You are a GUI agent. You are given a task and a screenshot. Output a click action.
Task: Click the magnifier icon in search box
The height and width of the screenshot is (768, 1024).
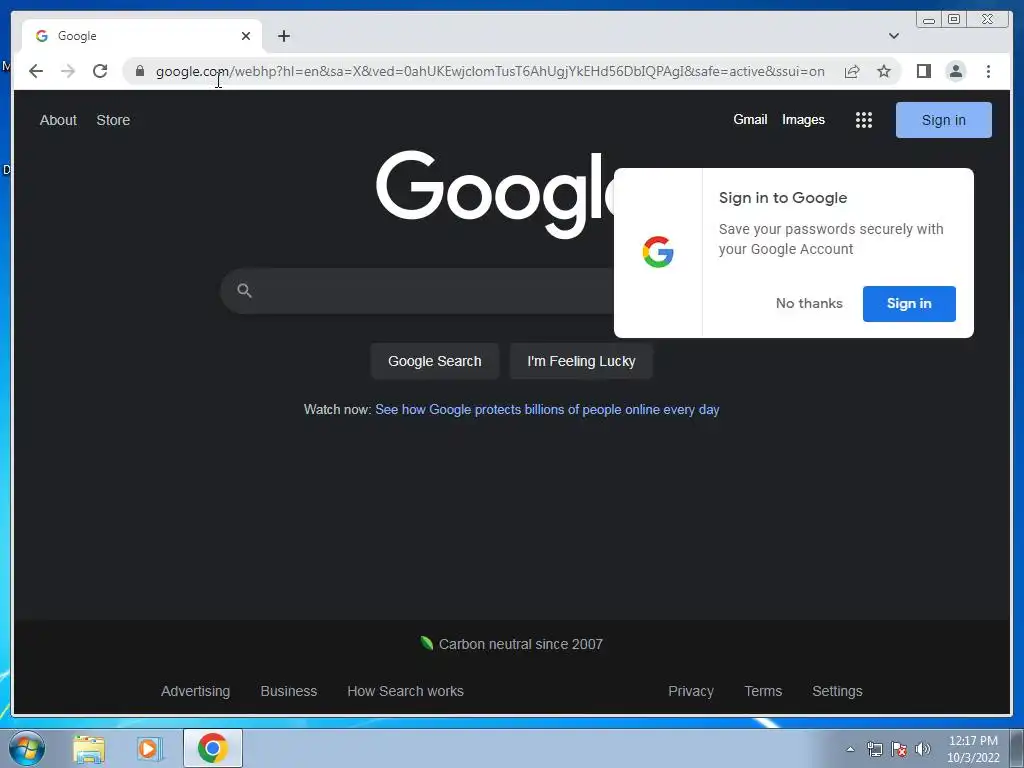click(244, 291)
